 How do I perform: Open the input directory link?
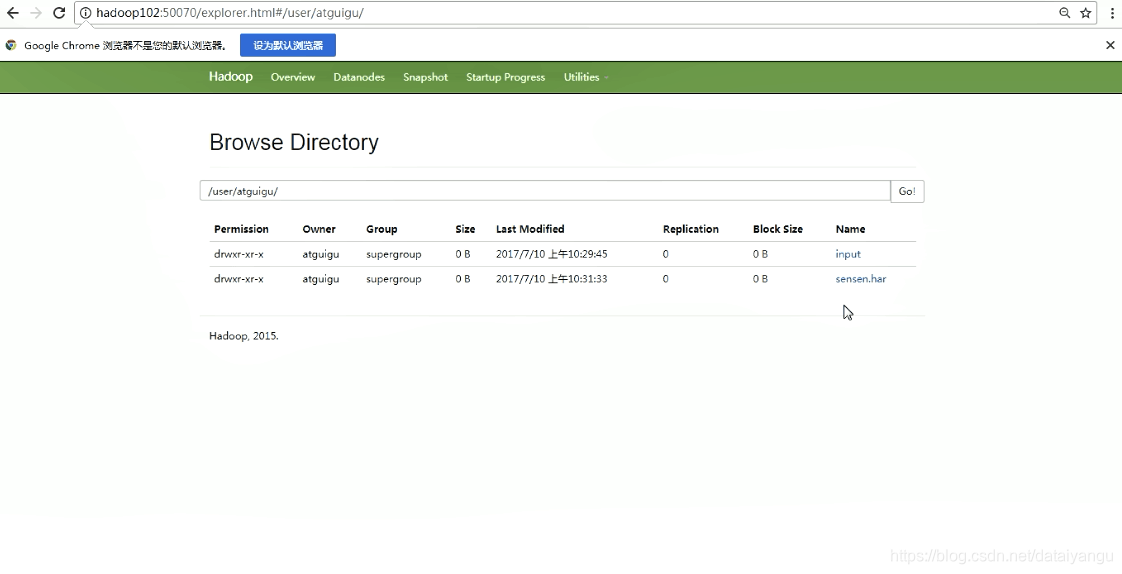click(x=848, y=254)
